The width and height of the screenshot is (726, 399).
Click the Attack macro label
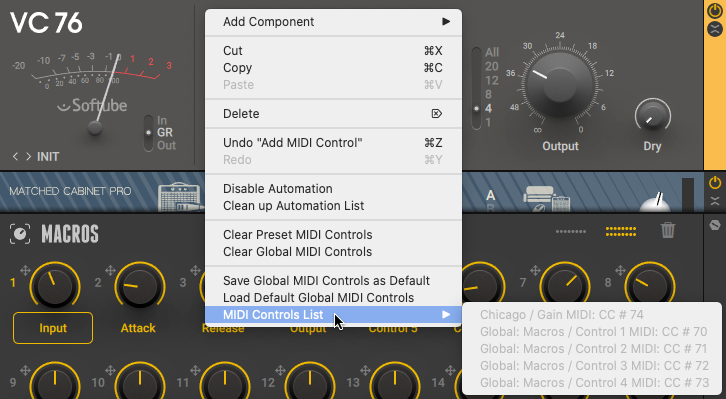[138, 328]
